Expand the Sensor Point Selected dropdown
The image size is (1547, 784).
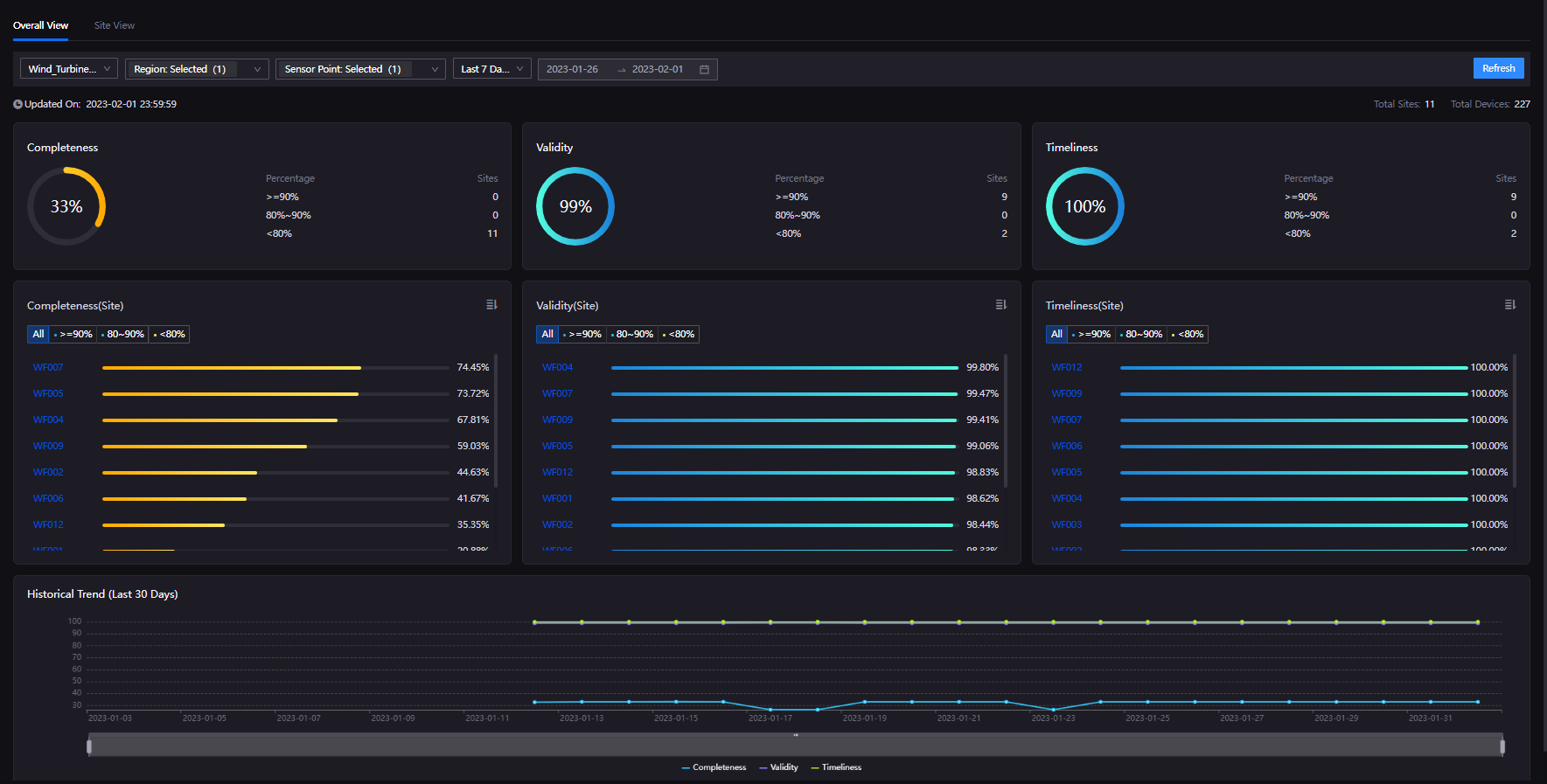click(x=360, y=69)
